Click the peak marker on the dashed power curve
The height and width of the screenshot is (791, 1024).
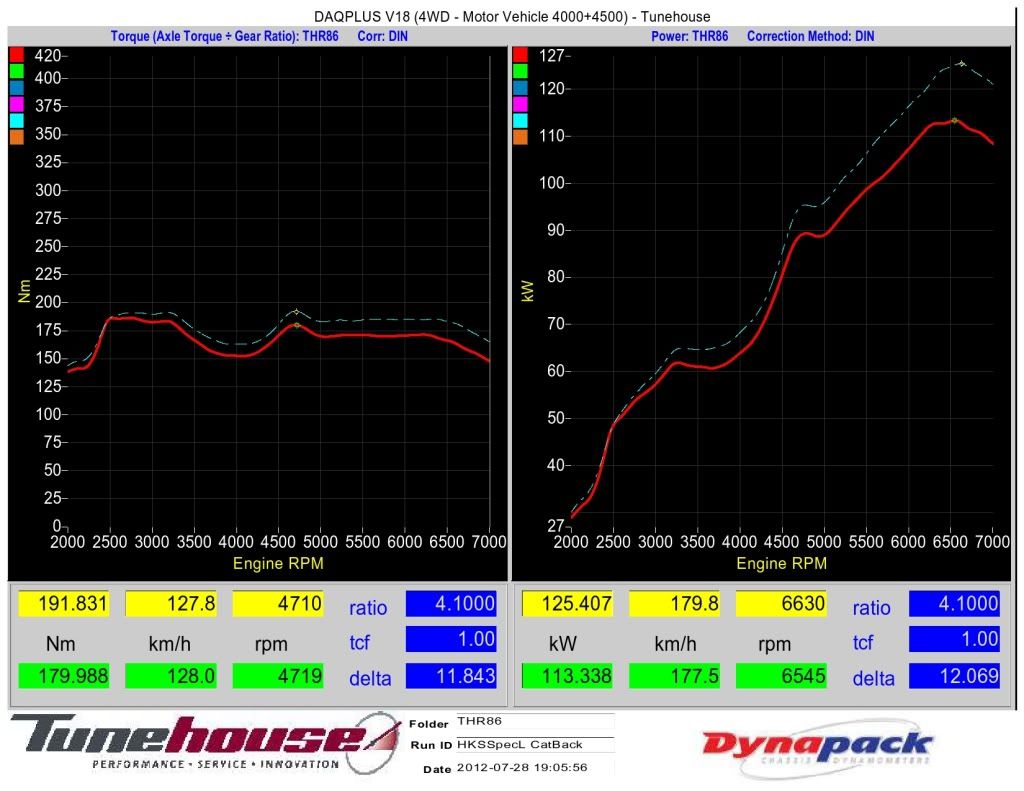[962, 64]
